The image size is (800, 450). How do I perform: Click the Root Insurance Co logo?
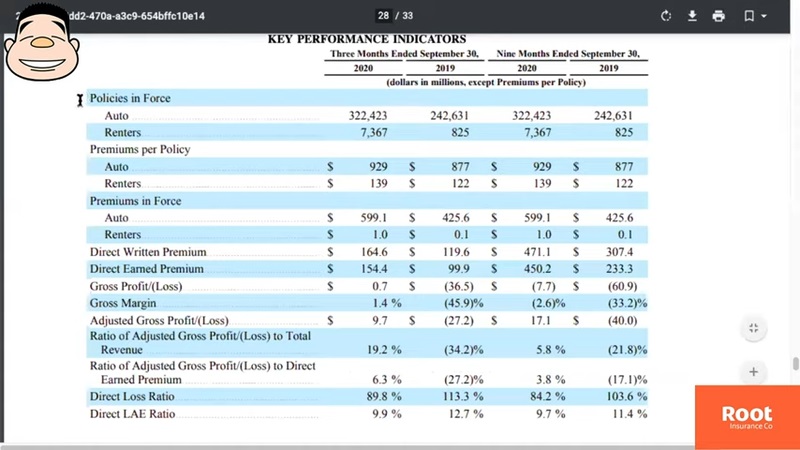tap(747, 417)
